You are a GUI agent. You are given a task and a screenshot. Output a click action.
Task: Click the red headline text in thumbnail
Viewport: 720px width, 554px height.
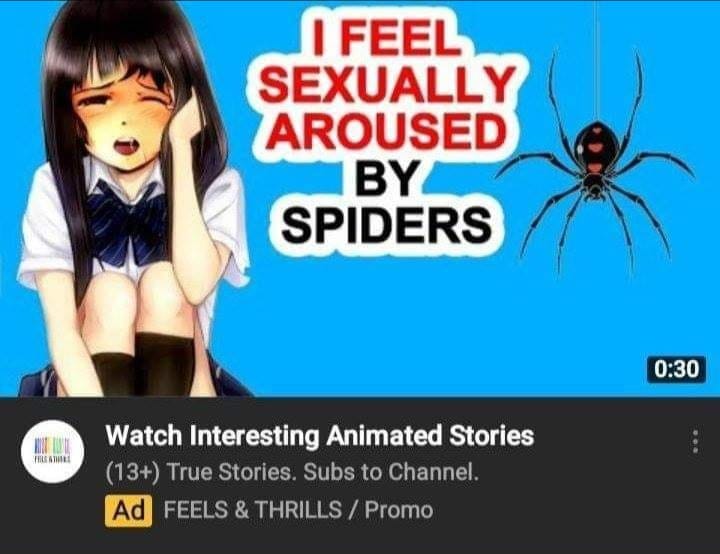388,85
